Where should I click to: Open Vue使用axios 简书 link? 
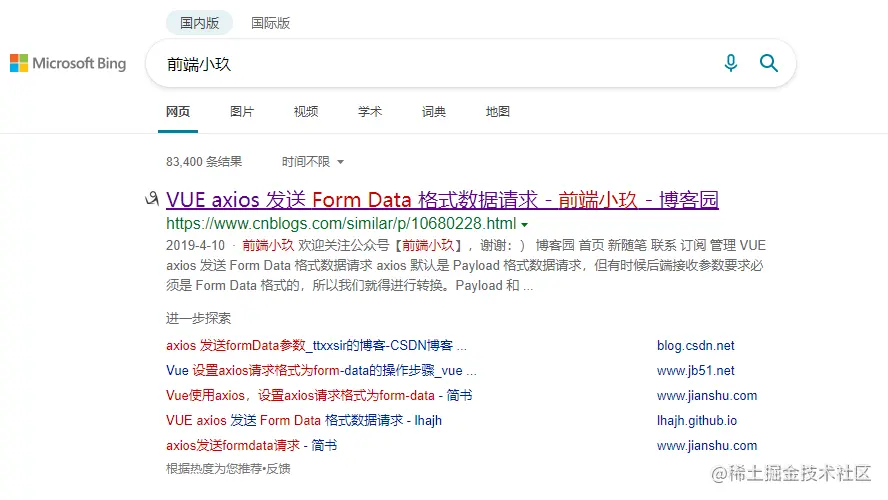[319, 395]
